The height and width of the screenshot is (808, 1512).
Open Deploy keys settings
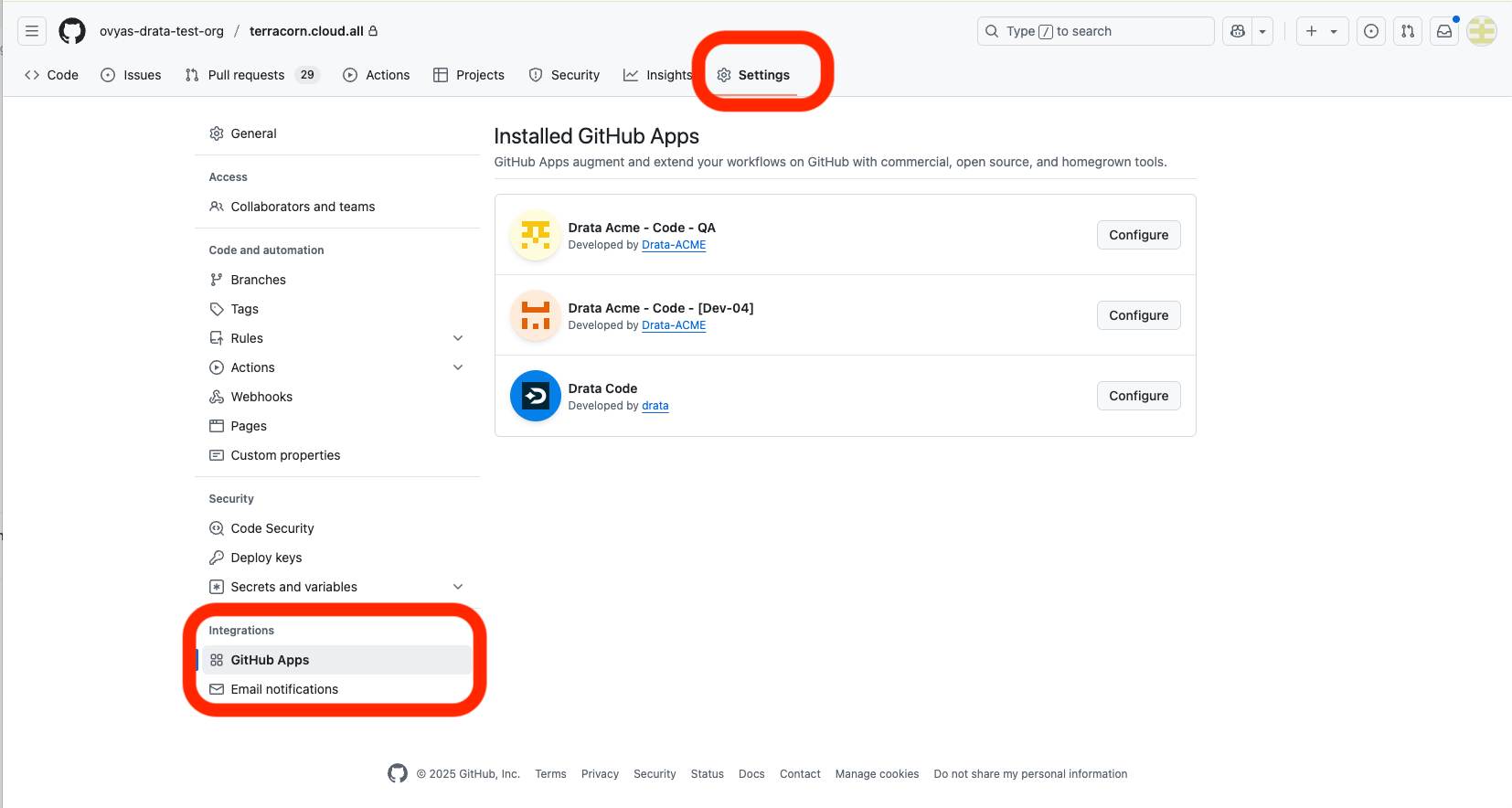(337, 558)
